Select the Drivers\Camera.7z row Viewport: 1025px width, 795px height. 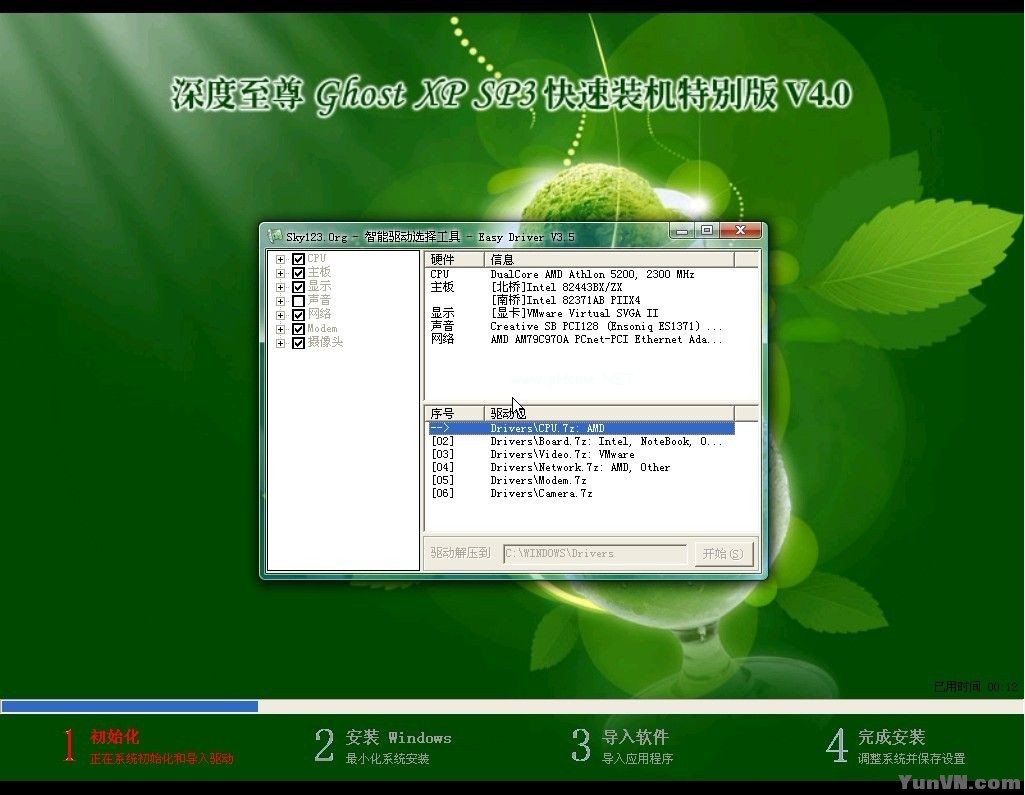[582, 494]
